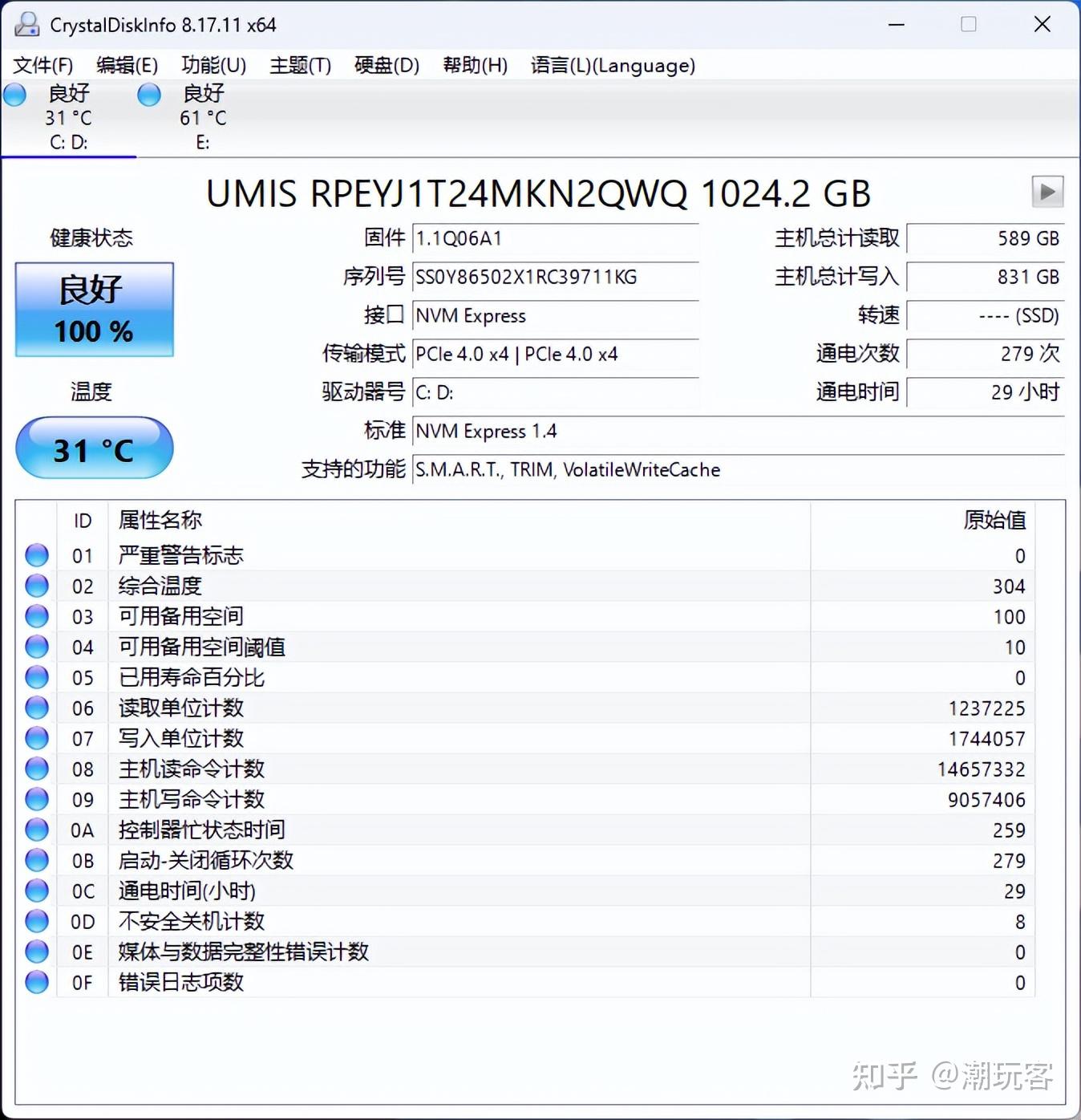Click status dot for attribute 09

click(37, 799)
